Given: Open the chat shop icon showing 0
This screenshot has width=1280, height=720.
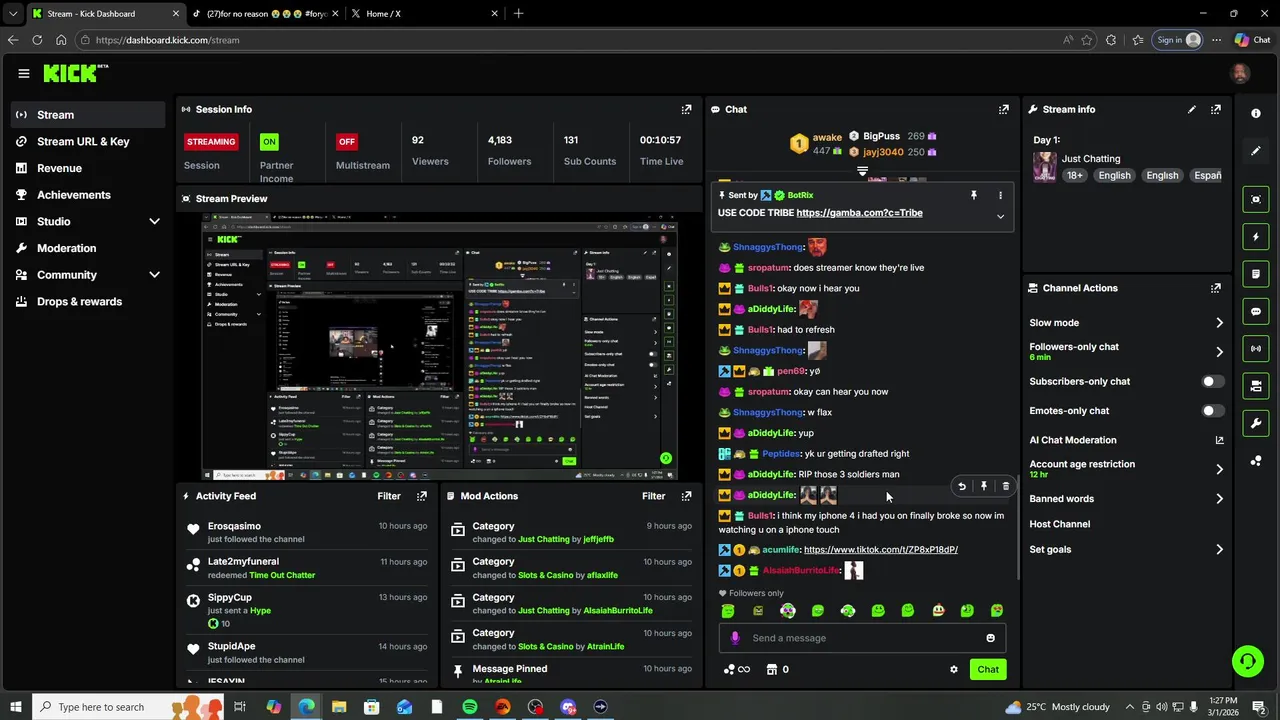Looking at the screenshot, I should pos(777,669).
